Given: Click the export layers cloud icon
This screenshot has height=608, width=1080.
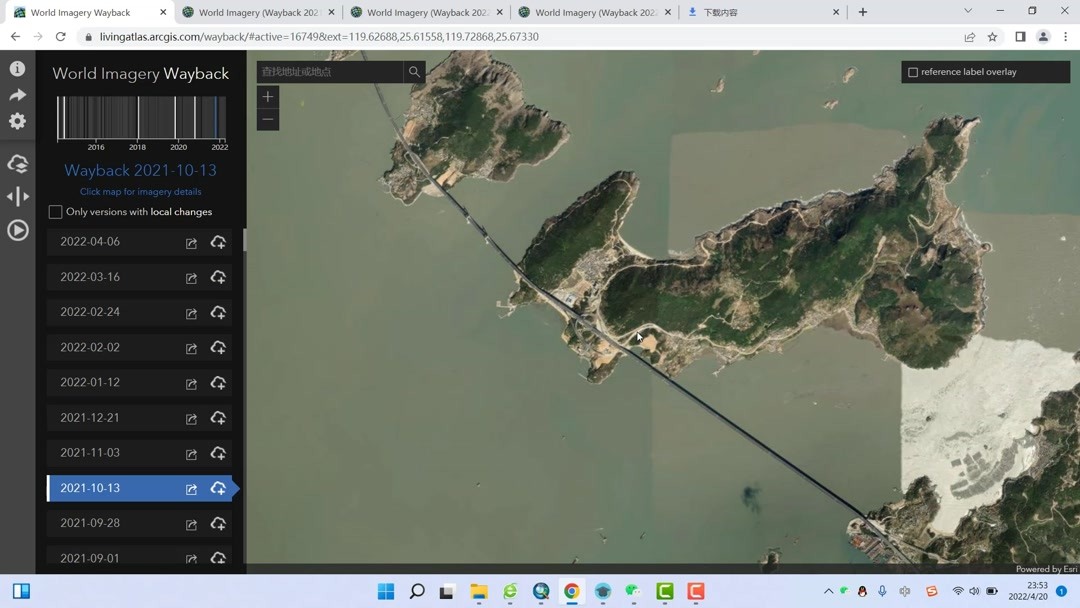Looking at the screenshot, I should [17, 163].
